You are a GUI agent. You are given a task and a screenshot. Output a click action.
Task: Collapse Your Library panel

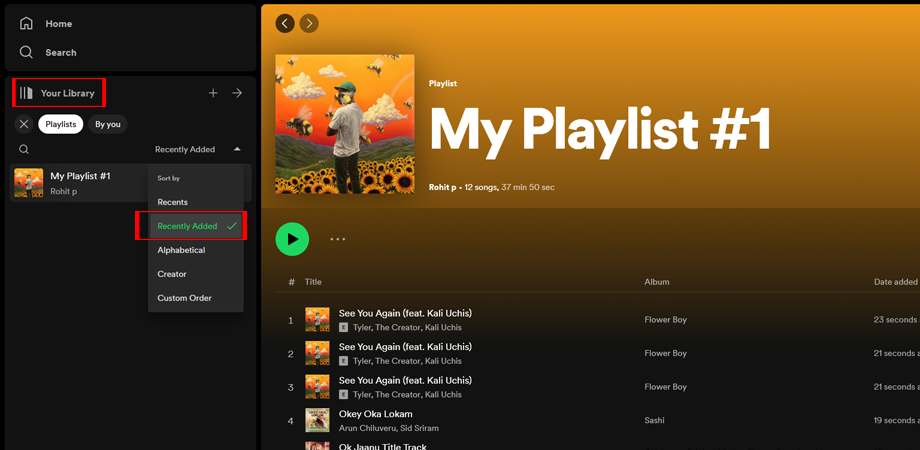(57, 93)
